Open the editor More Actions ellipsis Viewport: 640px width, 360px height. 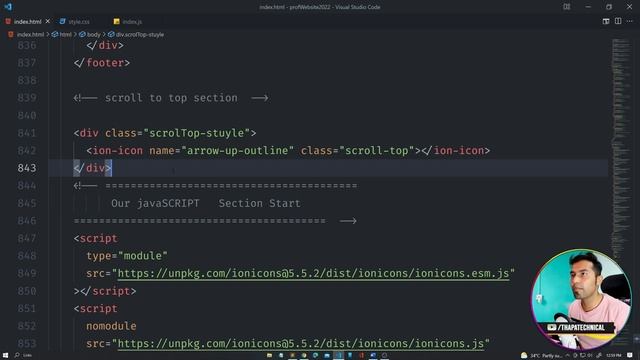630,21
